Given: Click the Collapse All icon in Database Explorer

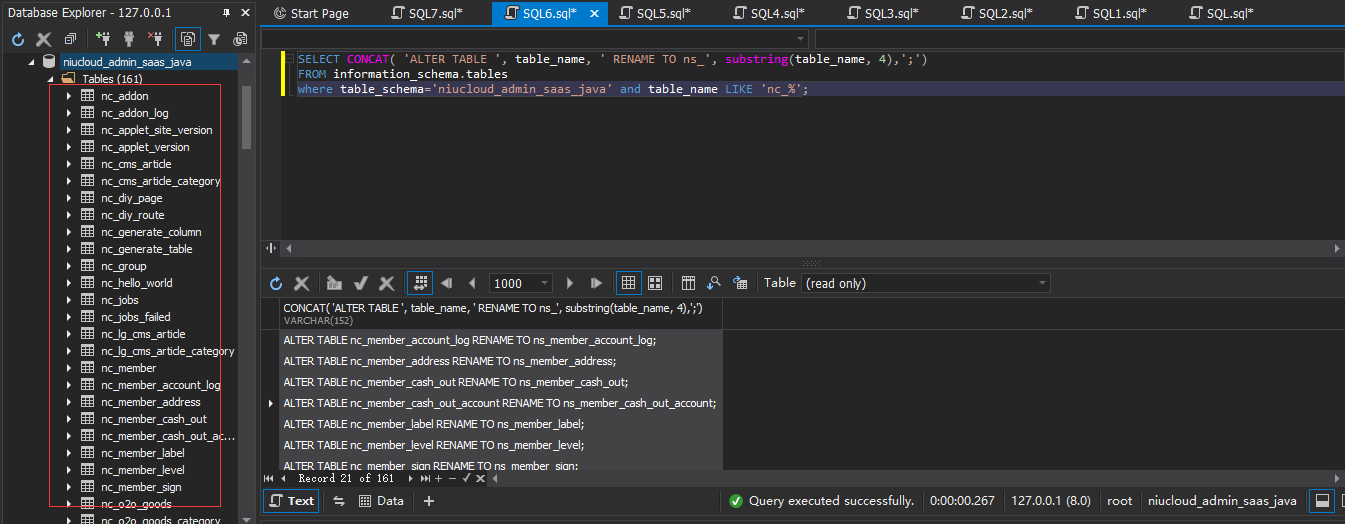Looking at the screenshot, I should point(70,39).
